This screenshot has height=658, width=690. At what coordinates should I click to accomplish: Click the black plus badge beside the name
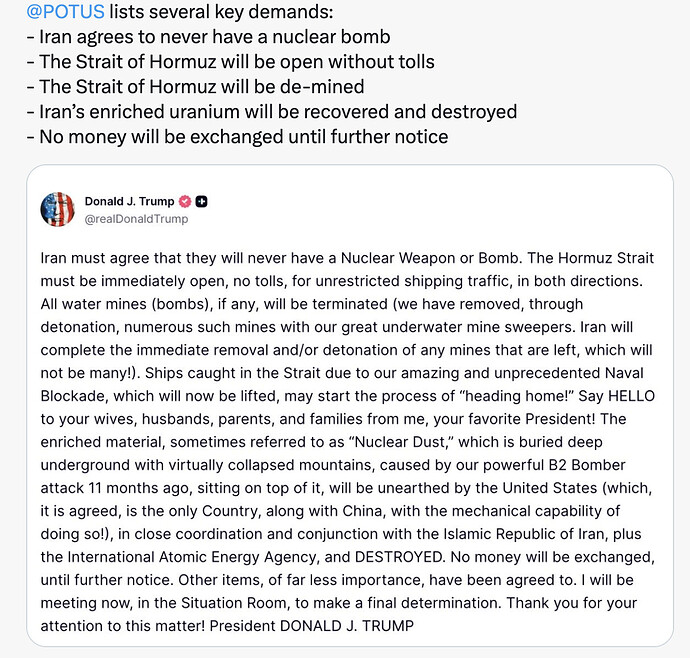click(x=202, y=202)
